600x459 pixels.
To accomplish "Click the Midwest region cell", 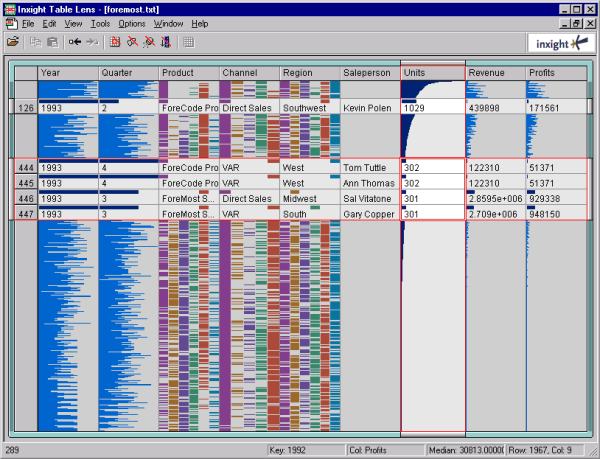I will 310,199.
